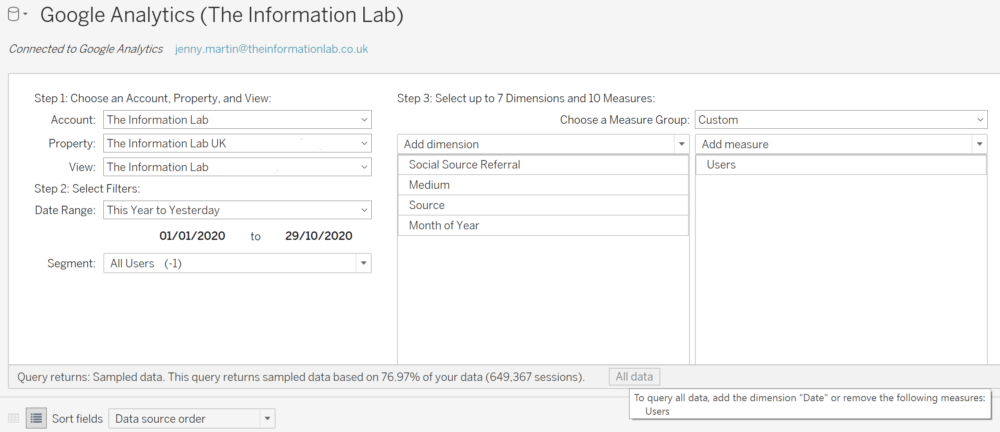This screenshot has width=1000, height=432.
Task: Open the Add measure dropdown
Action: pyautogui.click(x=841, y=144)
